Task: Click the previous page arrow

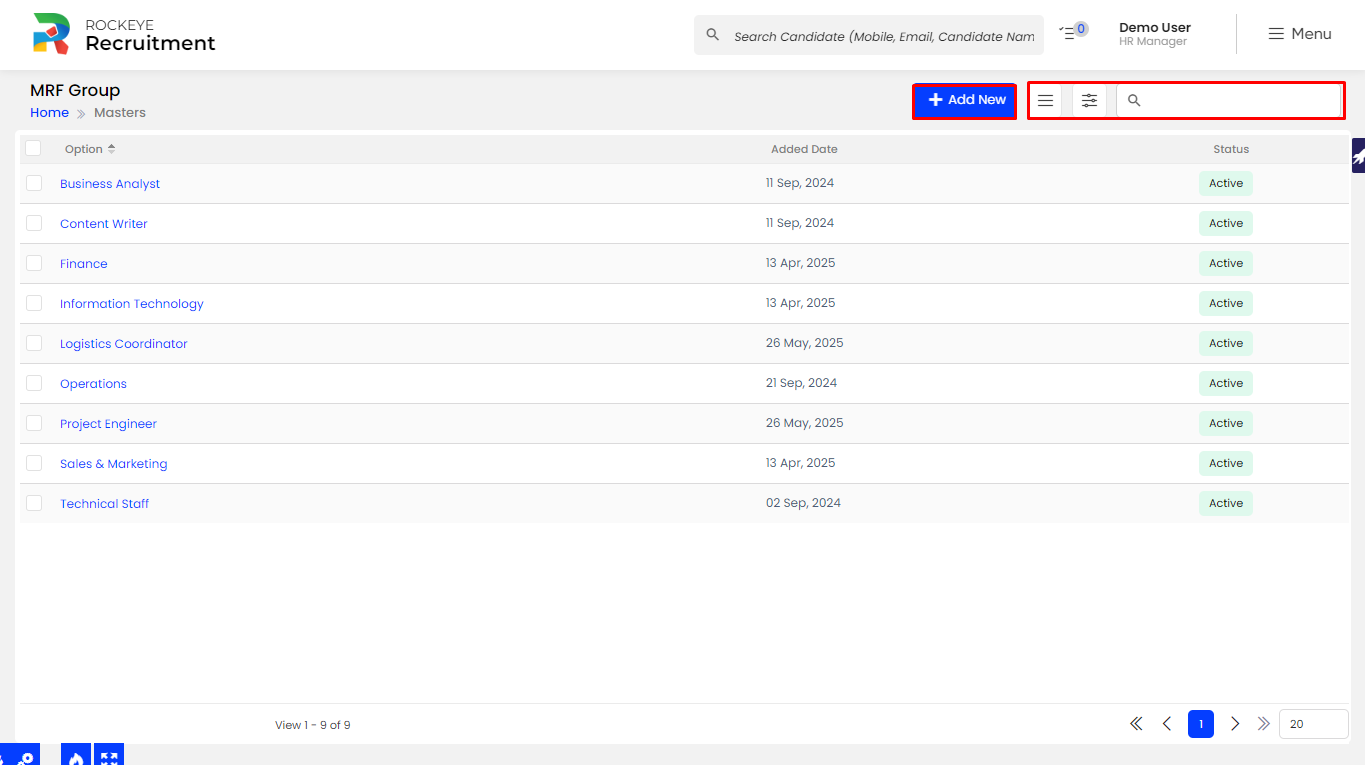Action: [1167, 724]
